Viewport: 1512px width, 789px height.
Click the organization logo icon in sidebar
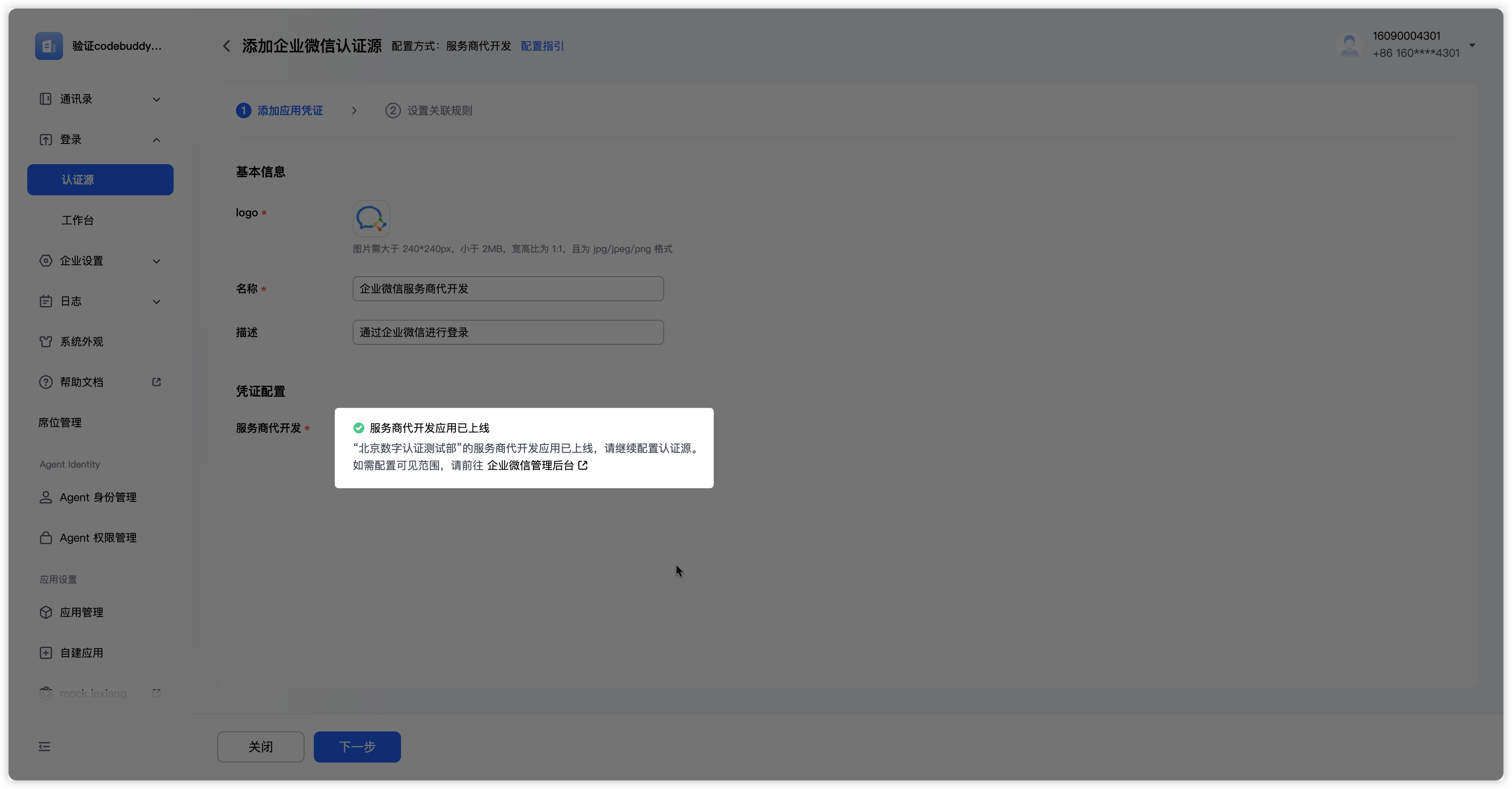49,46
